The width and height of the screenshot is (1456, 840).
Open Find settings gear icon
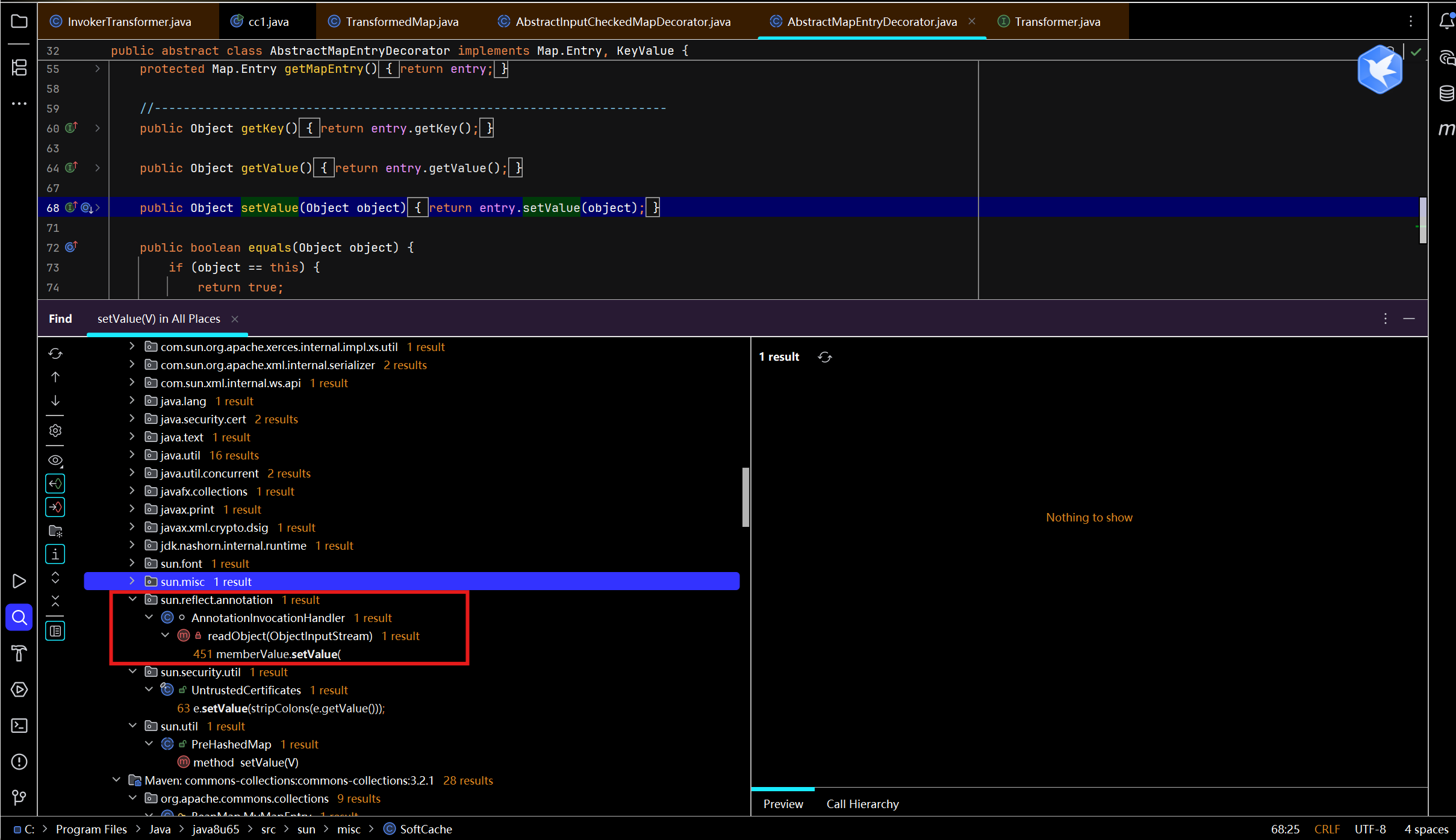click(55, 431)
